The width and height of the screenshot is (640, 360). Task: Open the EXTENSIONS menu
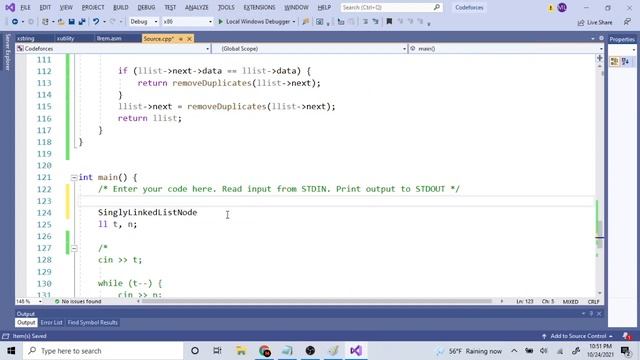point(259,7)
